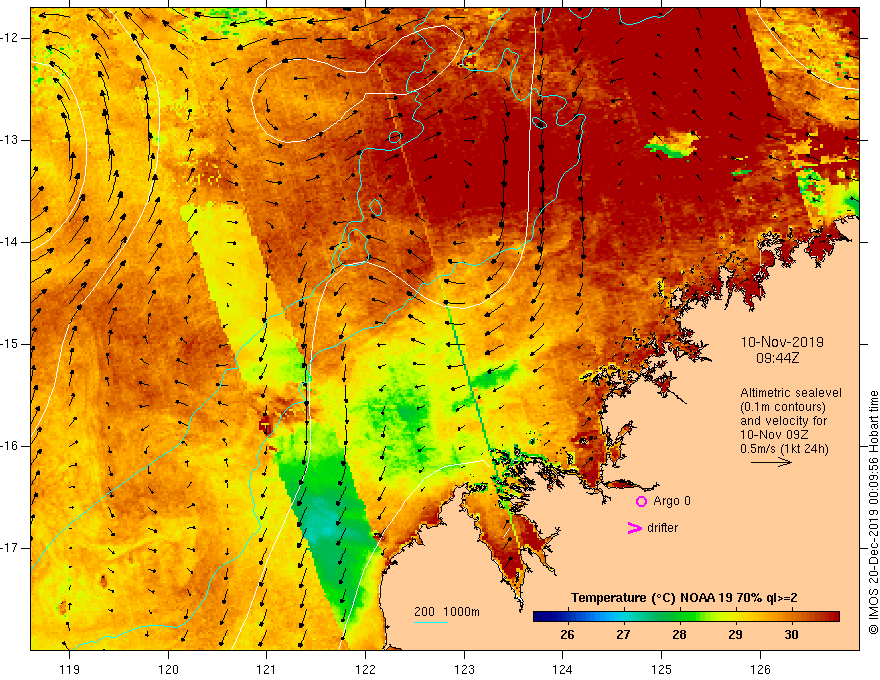Click the 29 label under the color bar
This screenshot has width=880, height=680.
click(x=735, y=635)
